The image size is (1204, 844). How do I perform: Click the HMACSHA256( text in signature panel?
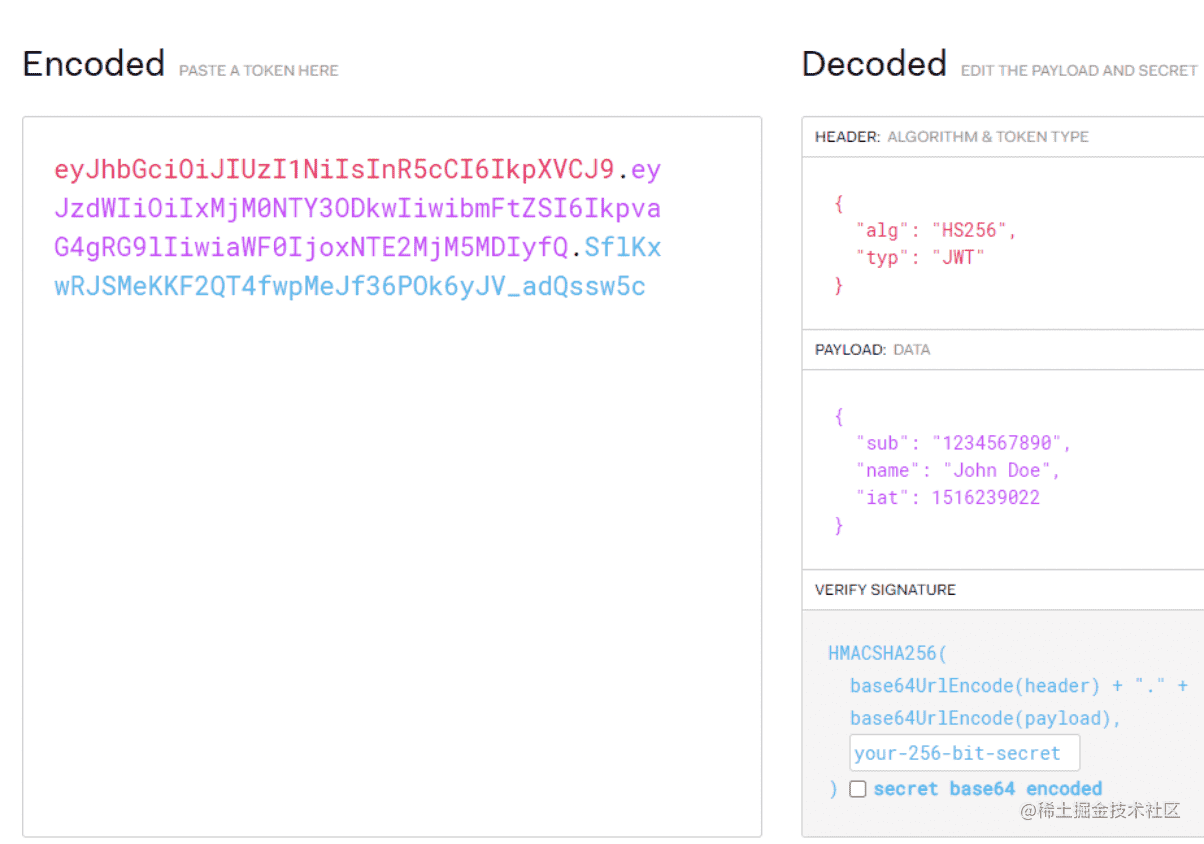(x=887, y=654)
